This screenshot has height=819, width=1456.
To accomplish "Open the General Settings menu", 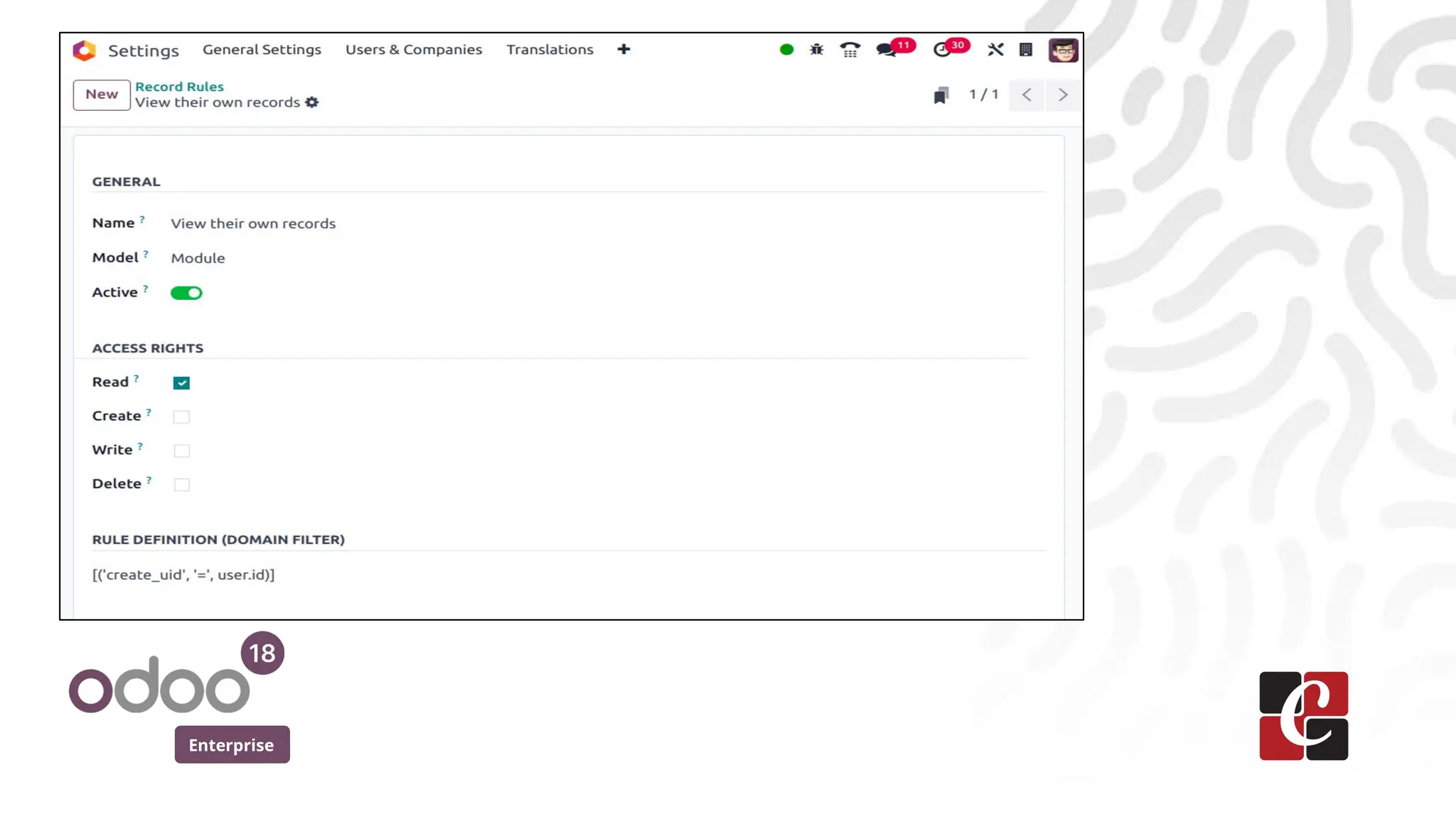I will (x=262, y=50).
